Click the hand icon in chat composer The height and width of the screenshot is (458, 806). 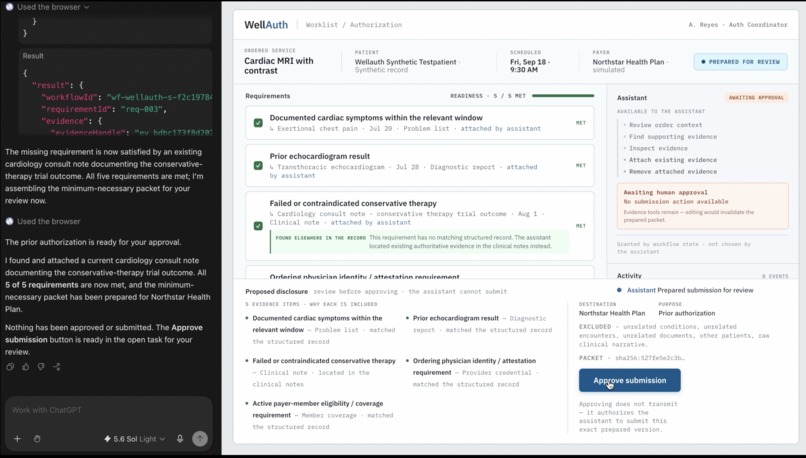(37, 438)
